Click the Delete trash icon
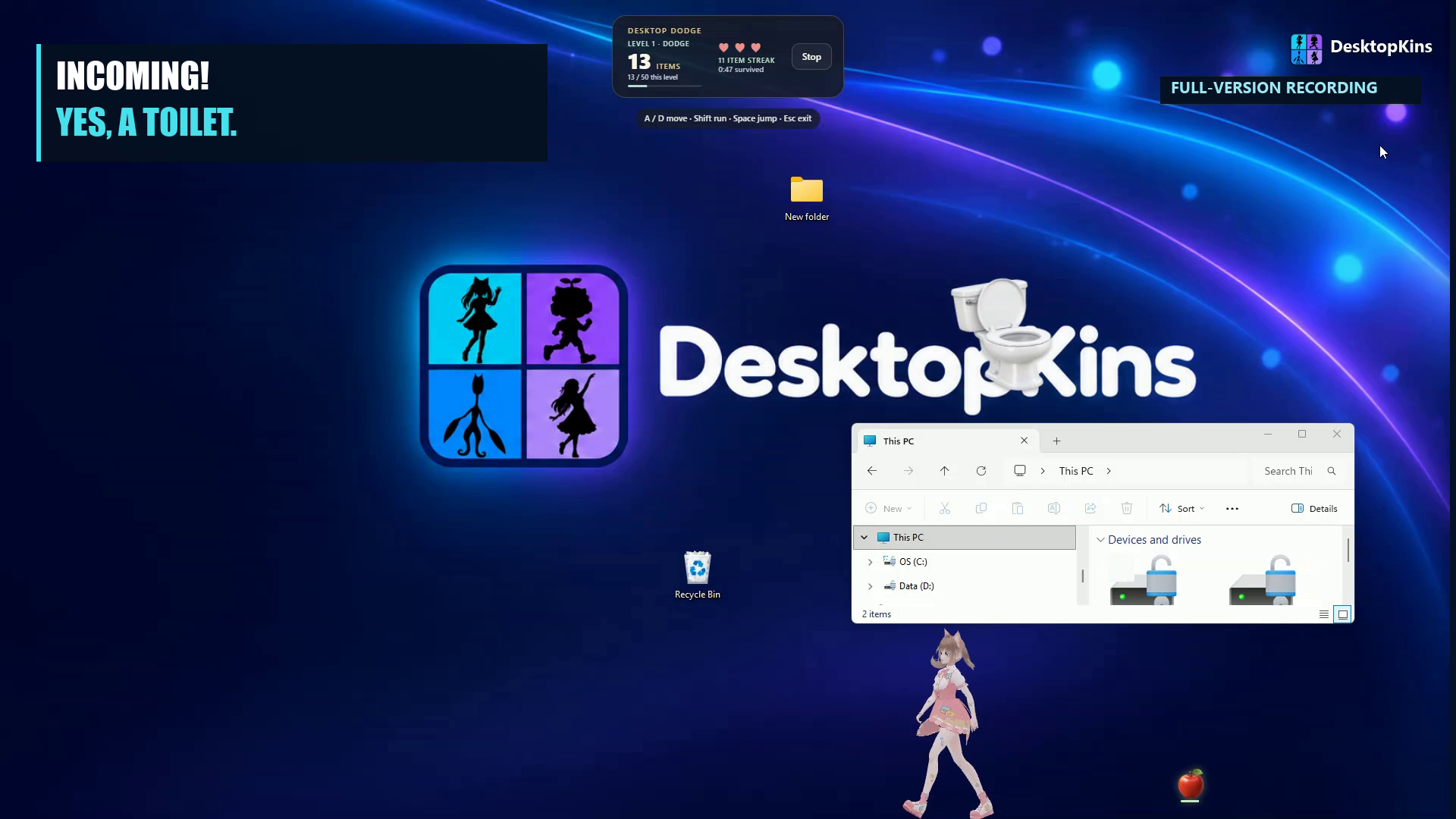 point(1127,509)
